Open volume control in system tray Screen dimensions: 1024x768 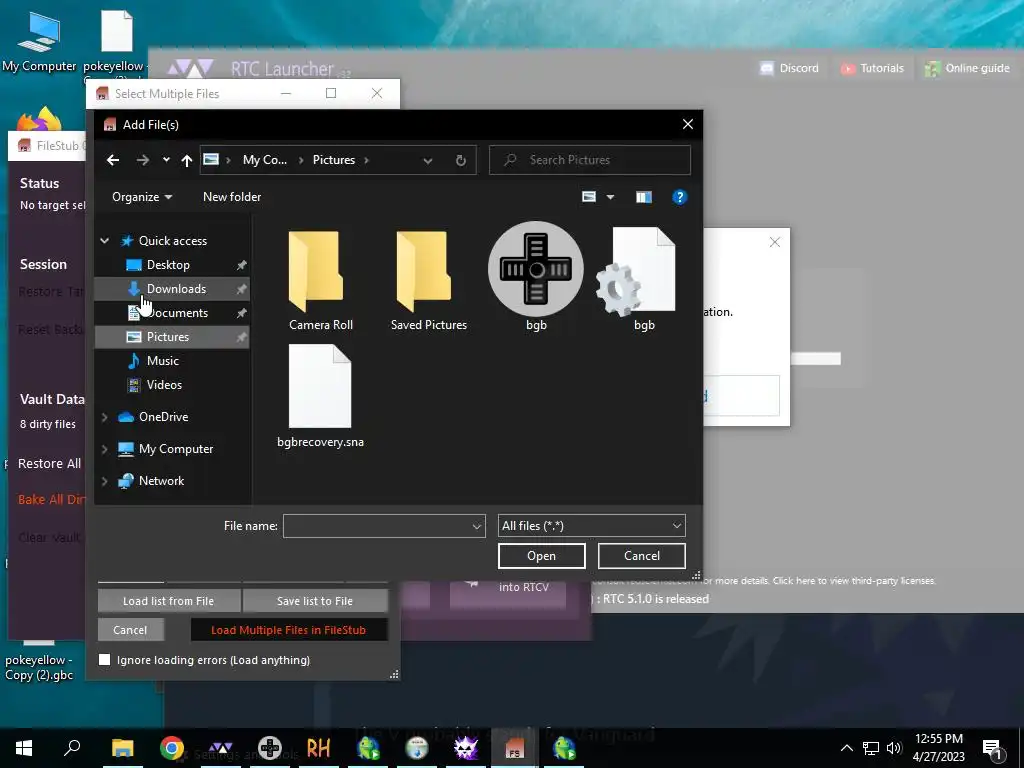click(x=894, y=748)
